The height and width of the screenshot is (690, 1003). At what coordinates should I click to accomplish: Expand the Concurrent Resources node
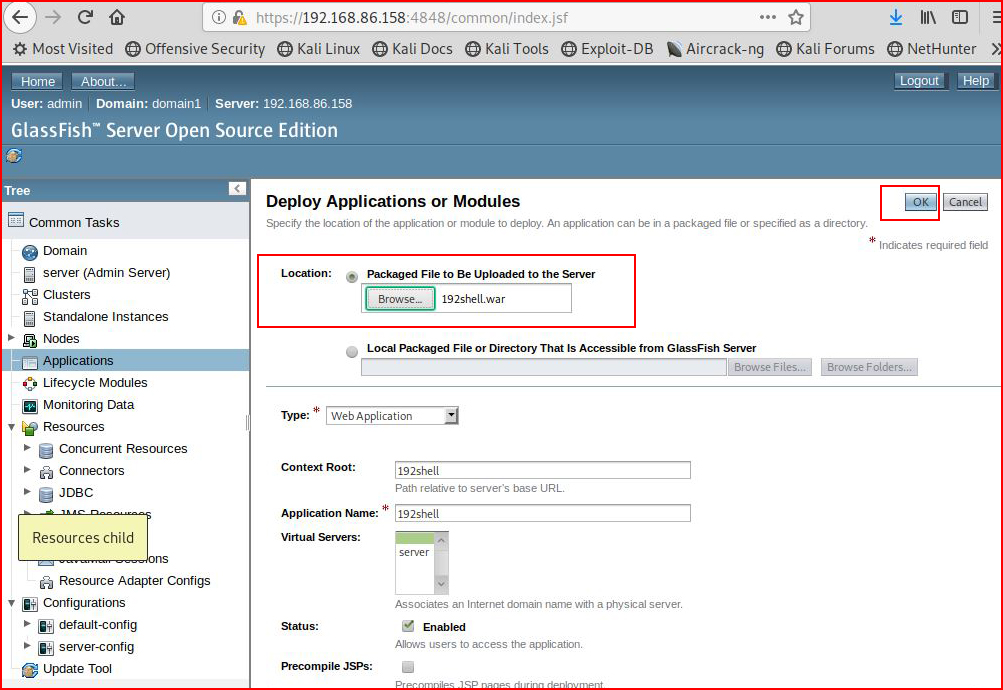(x=27, y=448)
